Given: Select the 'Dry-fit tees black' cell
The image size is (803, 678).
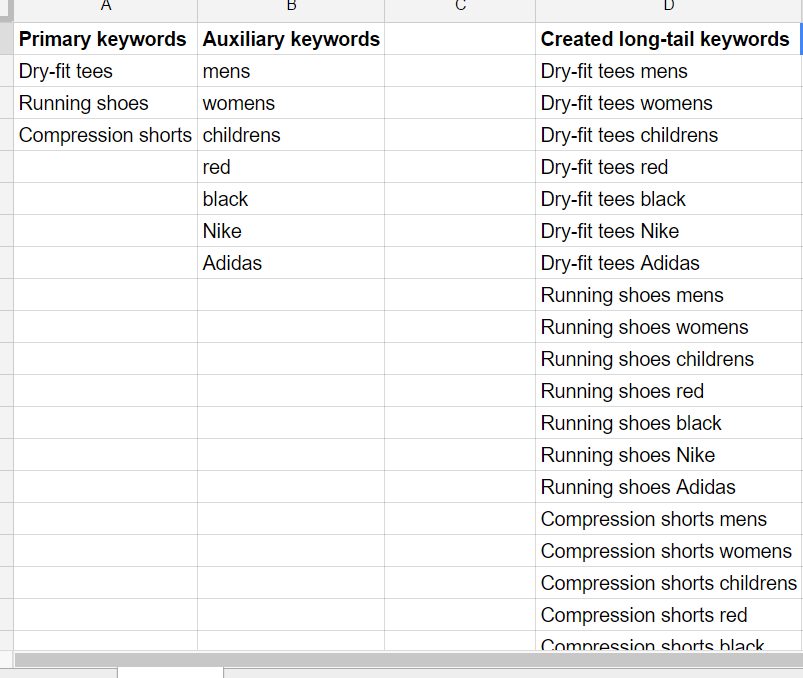Looking at the screenshot, I should (x=669, y=199).
